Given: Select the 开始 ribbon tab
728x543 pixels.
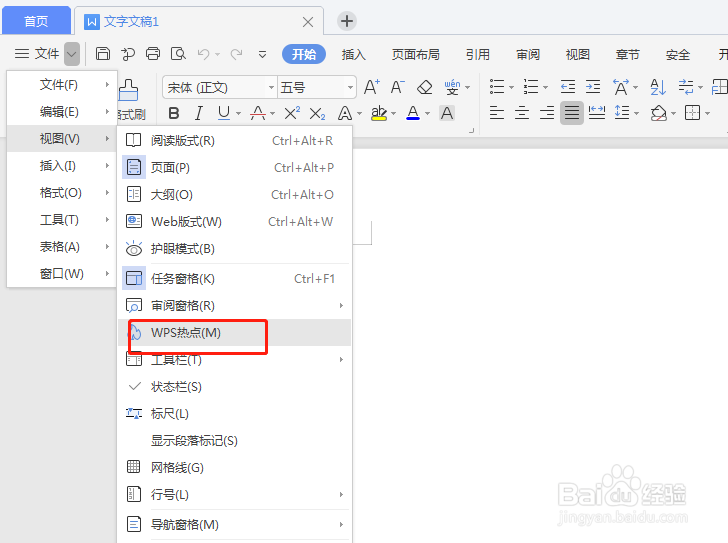Looking at the screenshot, I should [304, 54].
